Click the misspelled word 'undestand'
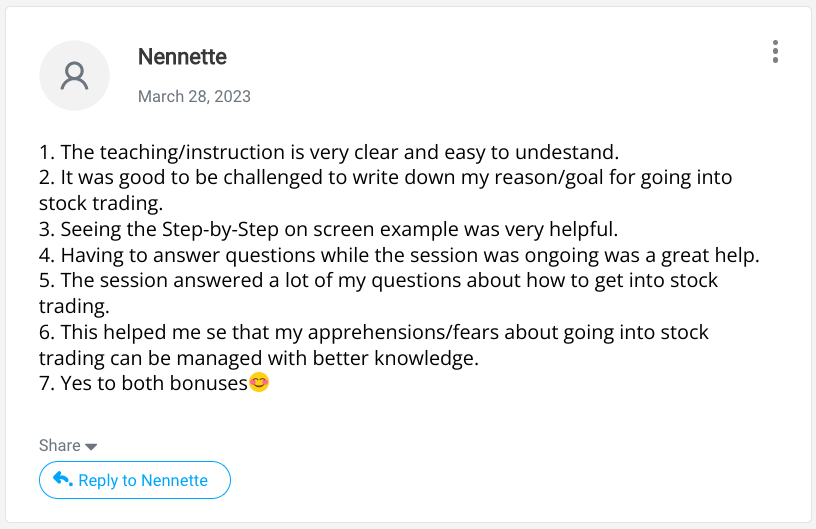Screen dimensions: 816x529 [x=567, y=152]
